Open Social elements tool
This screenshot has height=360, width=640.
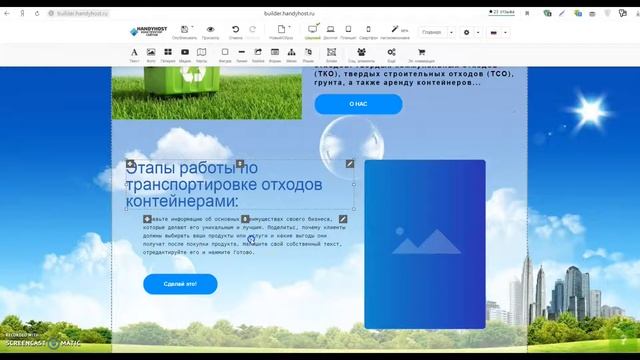[361, 52]
